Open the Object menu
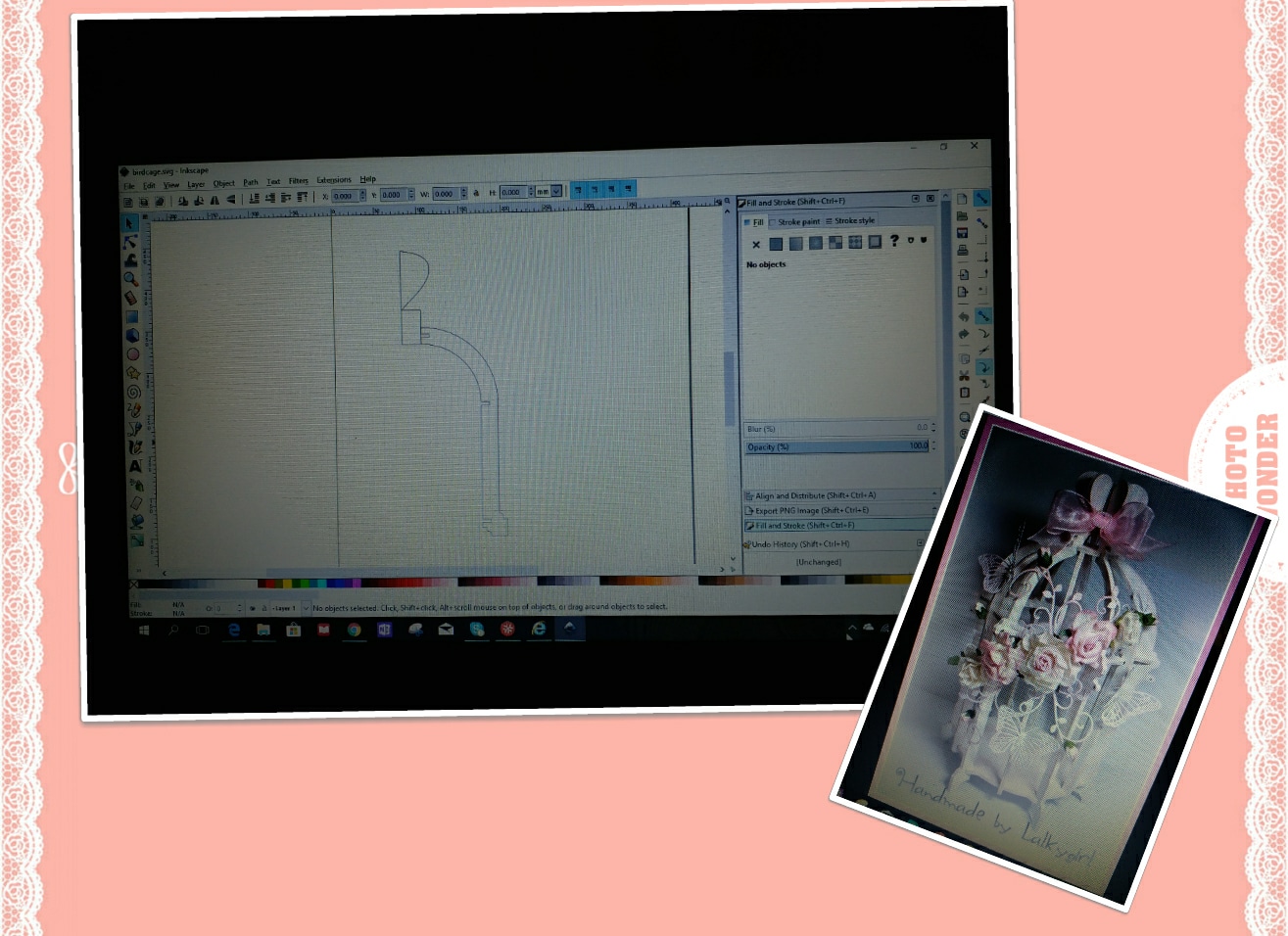Screen dimensions: 1288x936 (224, 183)
